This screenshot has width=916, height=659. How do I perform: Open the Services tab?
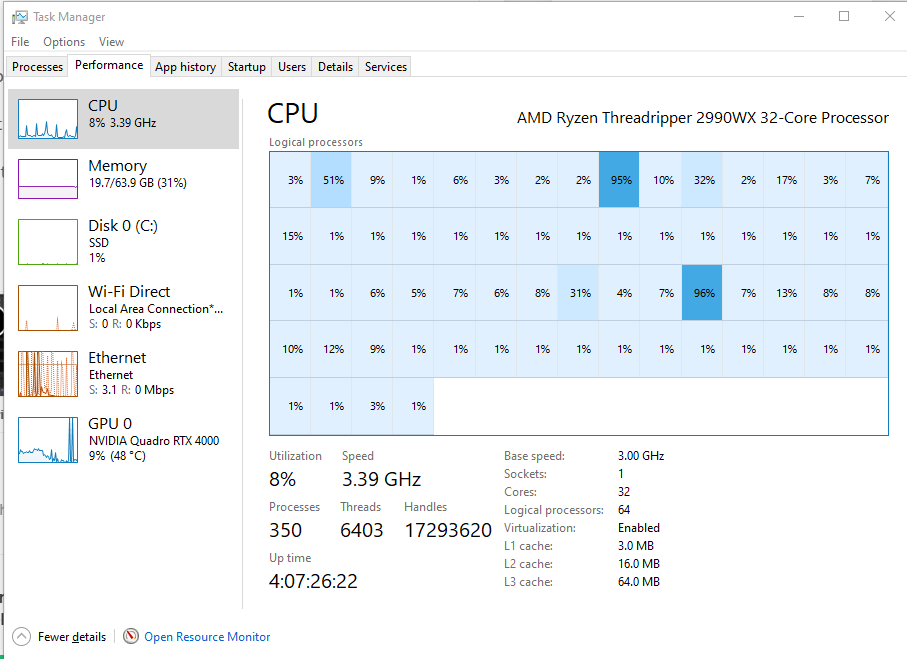386,67
